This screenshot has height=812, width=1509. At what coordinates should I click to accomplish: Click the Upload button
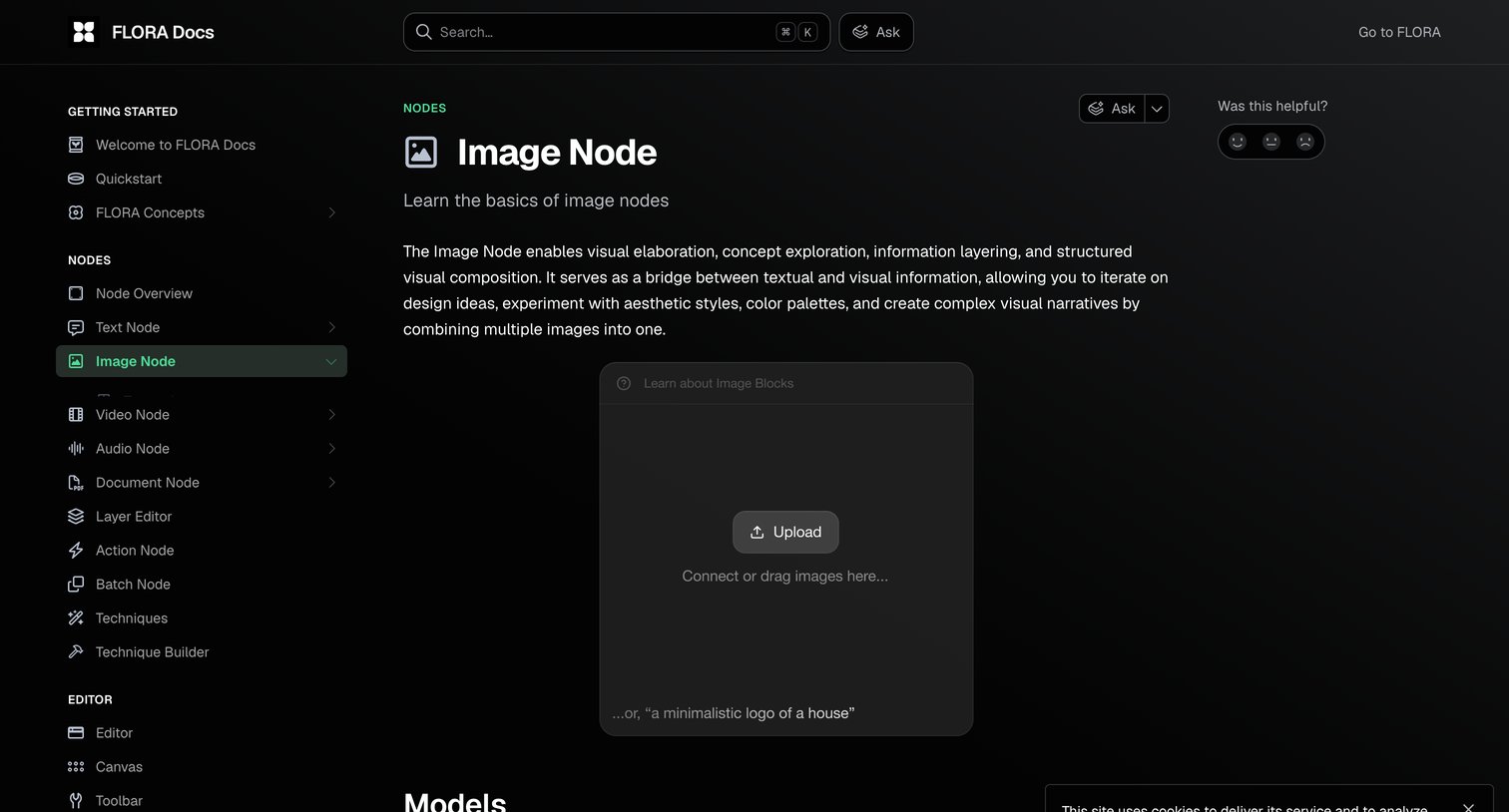[x=785, y=532]
